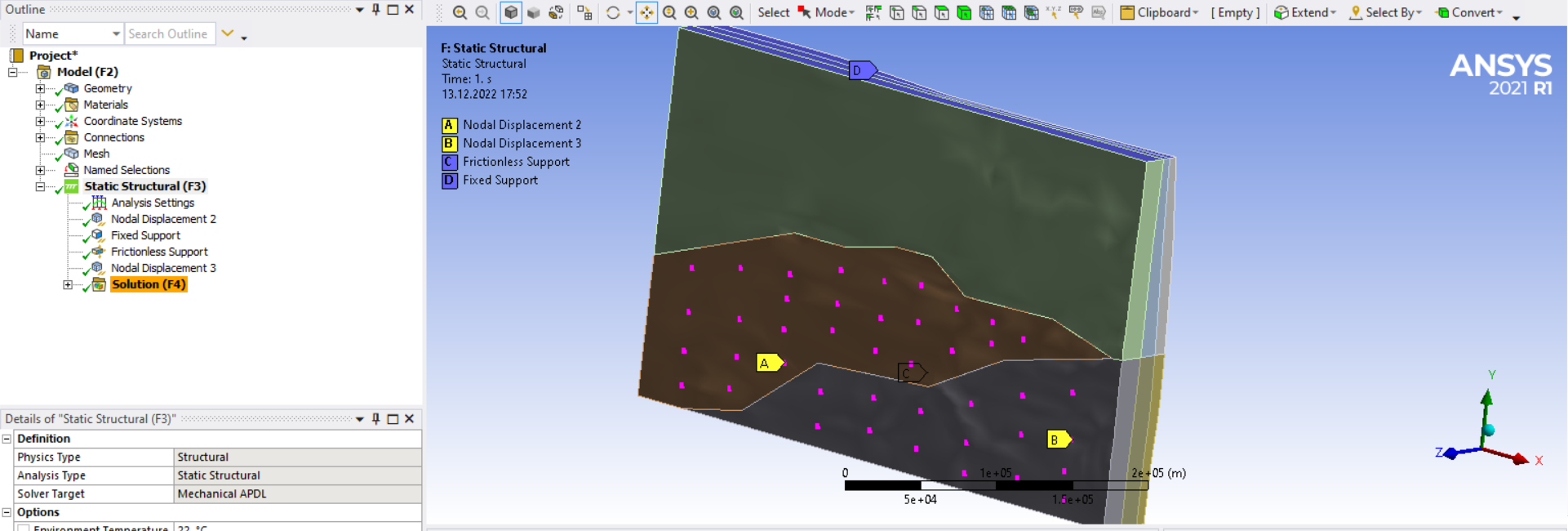
Task: Expand the Solution (F4) tree node
Action: [68, 284]
